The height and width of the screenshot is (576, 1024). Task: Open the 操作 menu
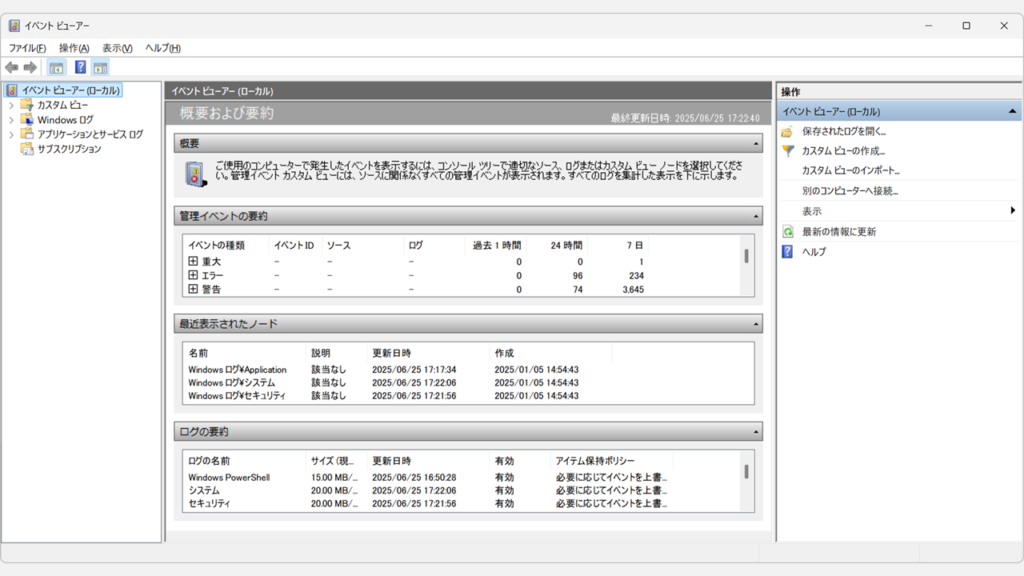(x=74, y=48)
